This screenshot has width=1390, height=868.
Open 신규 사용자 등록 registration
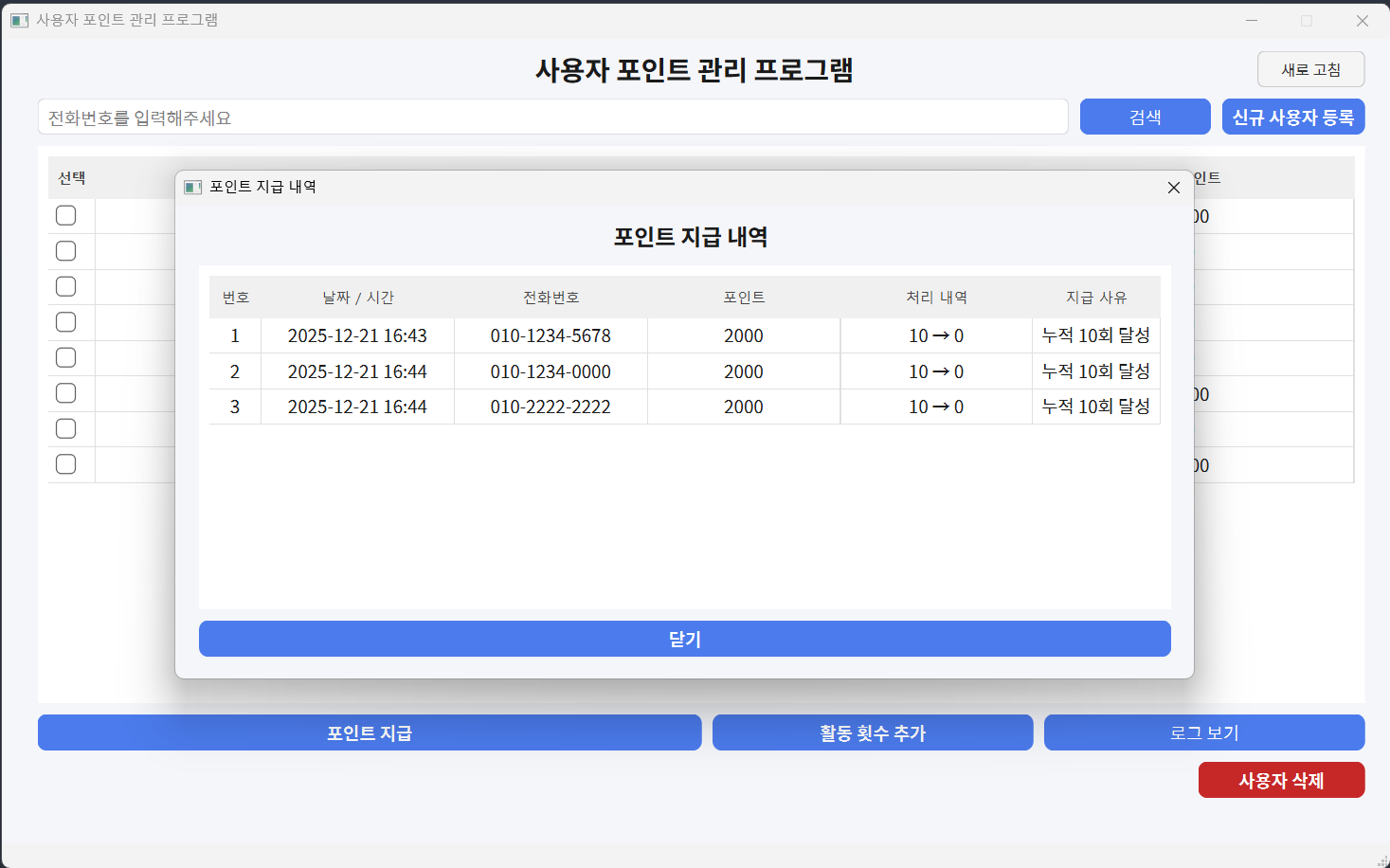(x=1292, y=117)
